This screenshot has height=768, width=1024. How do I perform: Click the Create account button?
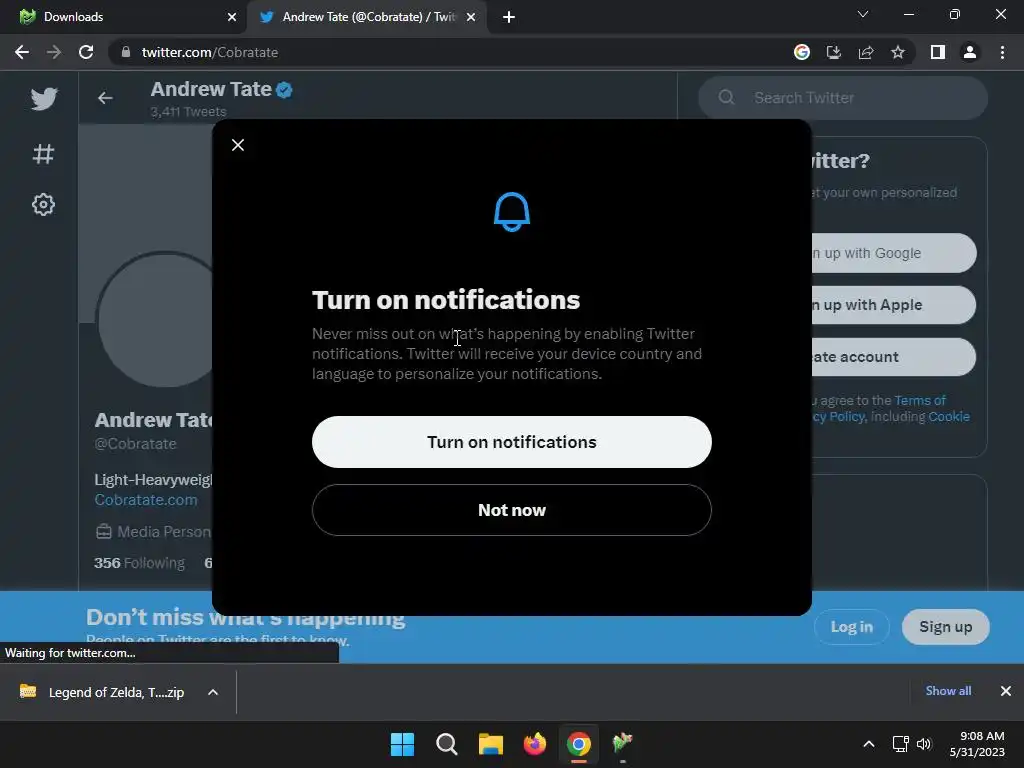pyautogui.click(x=893, y=357)
